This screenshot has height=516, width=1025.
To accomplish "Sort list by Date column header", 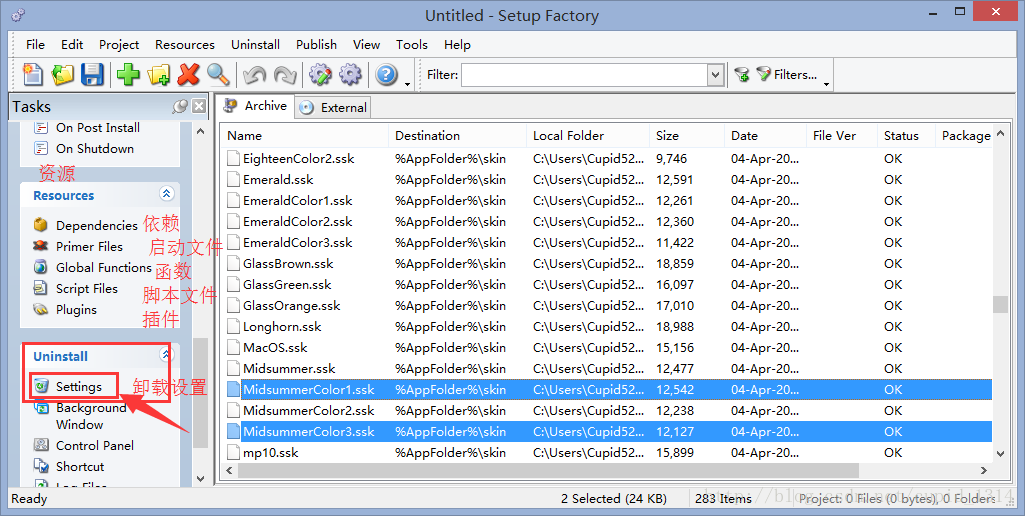I will [765, 136].
